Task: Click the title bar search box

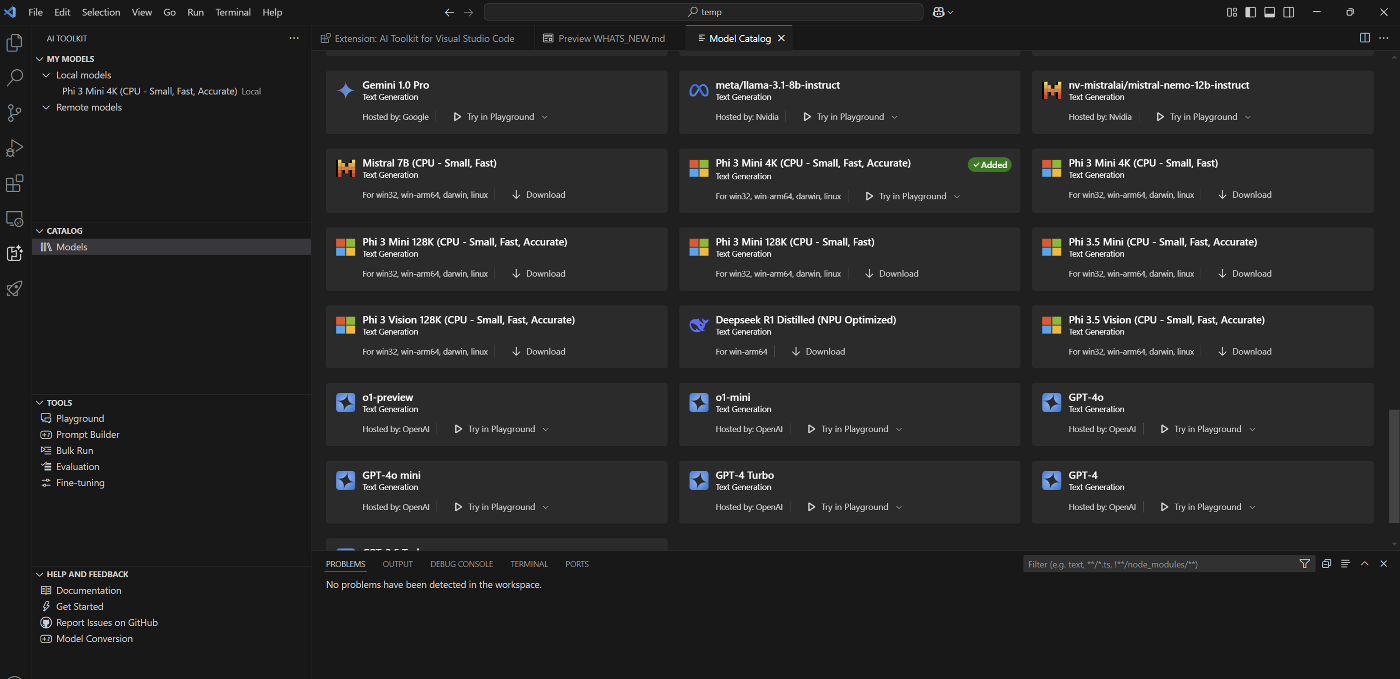Action: pyautogui.click(x=704, y=12)
